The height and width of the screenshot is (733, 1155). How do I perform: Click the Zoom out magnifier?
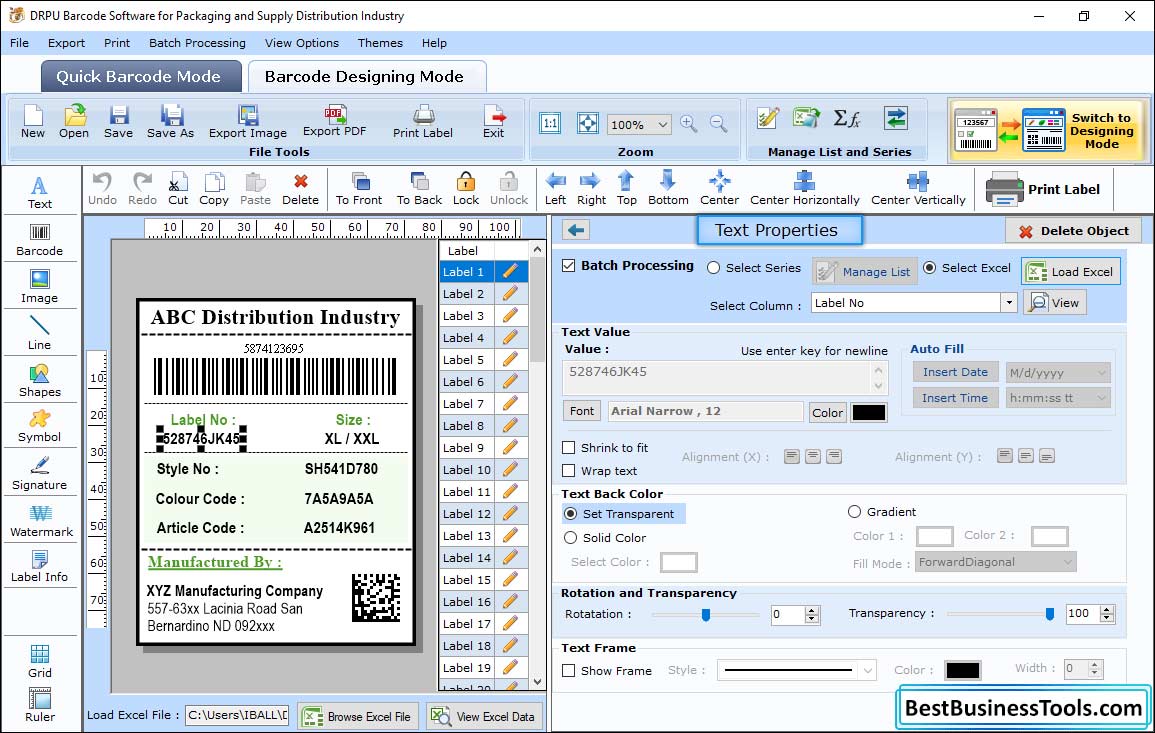(718, 124)
